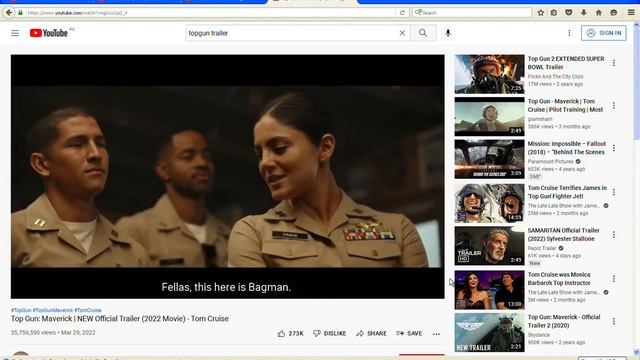This screenshot has height=360, width=640.
Task: Open Top Gun Maverick Pilot Training thumbnail
Action: [489, 116]
